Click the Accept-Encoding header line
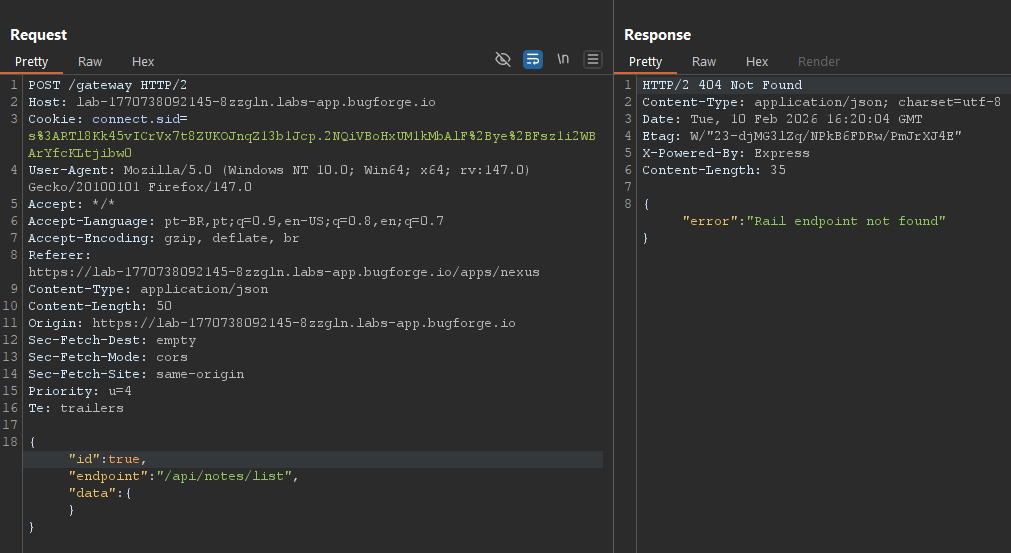This screenshot has height=553, width=1011. (x=164, y=238)
